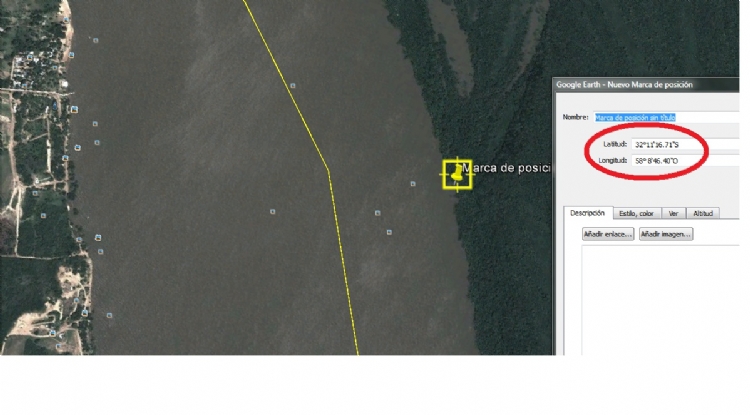Click the Nombre text field

(x=667, y=117)
